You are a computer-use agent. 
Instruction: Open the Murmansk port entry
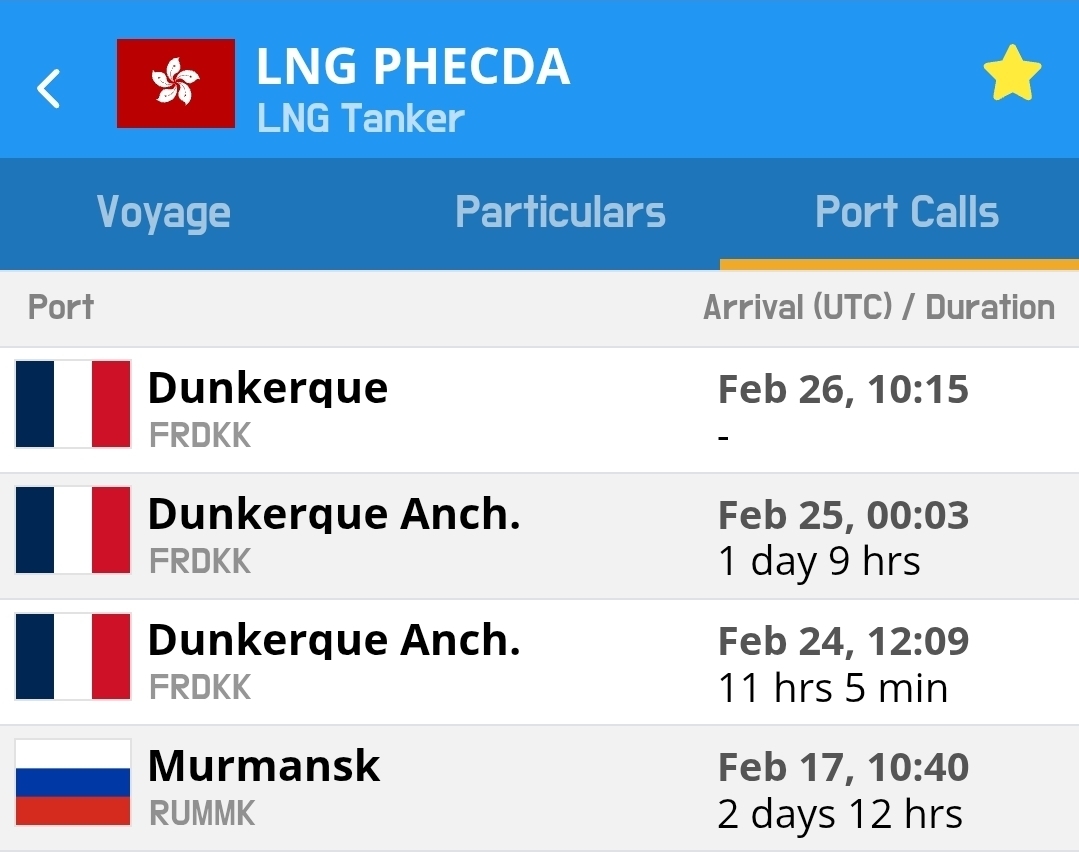point(264,766)
